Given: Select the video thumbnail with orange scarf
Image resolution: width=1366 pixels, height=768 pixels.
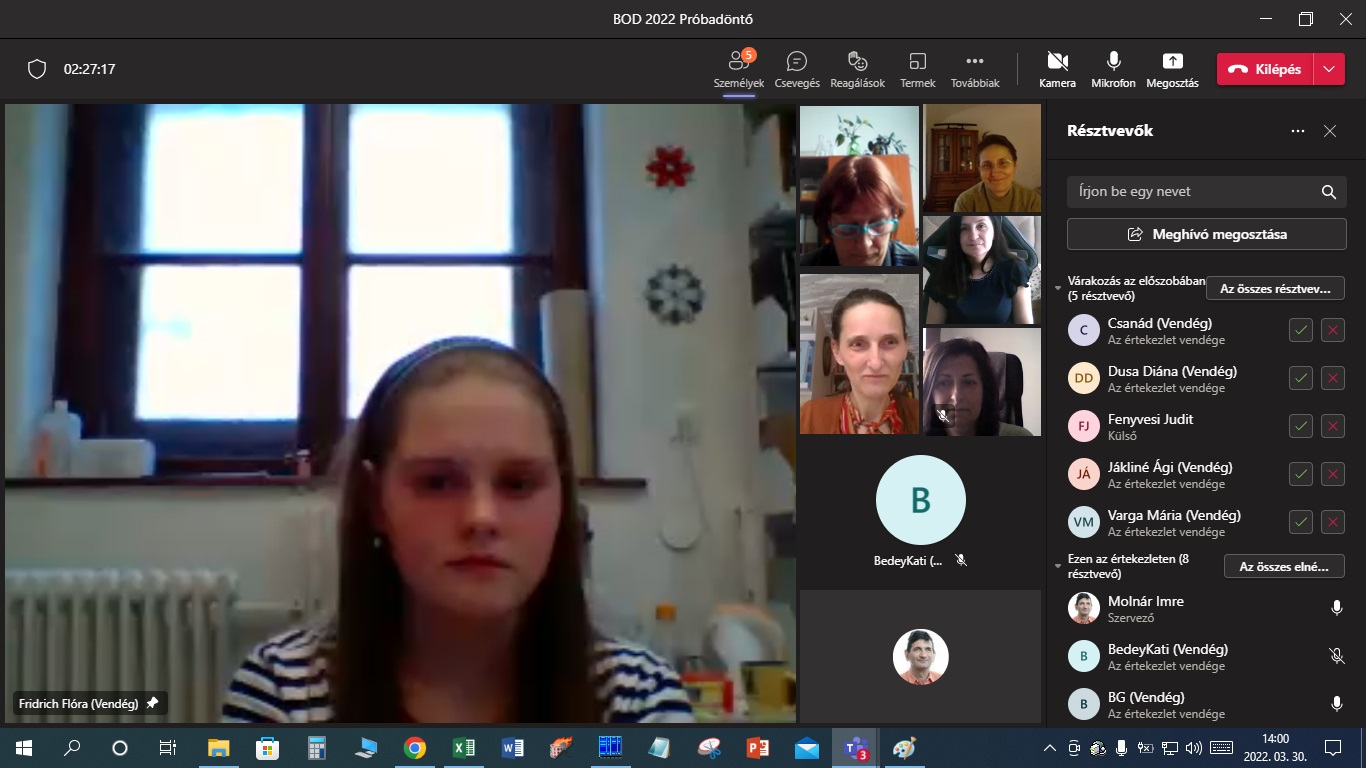Looking at the screenshot, I should (x=859, y=353).
